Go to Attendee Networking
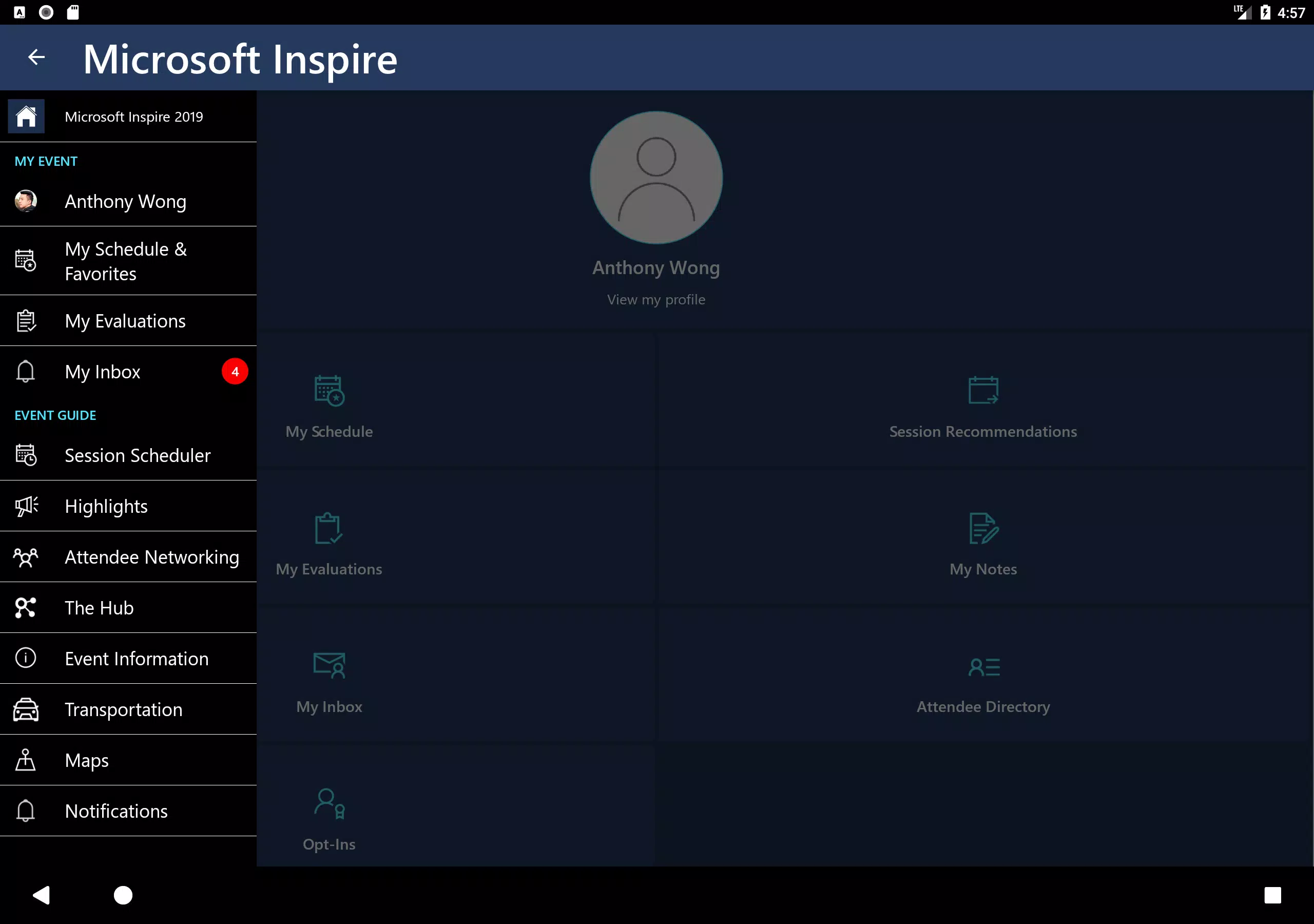 point(128,557)
